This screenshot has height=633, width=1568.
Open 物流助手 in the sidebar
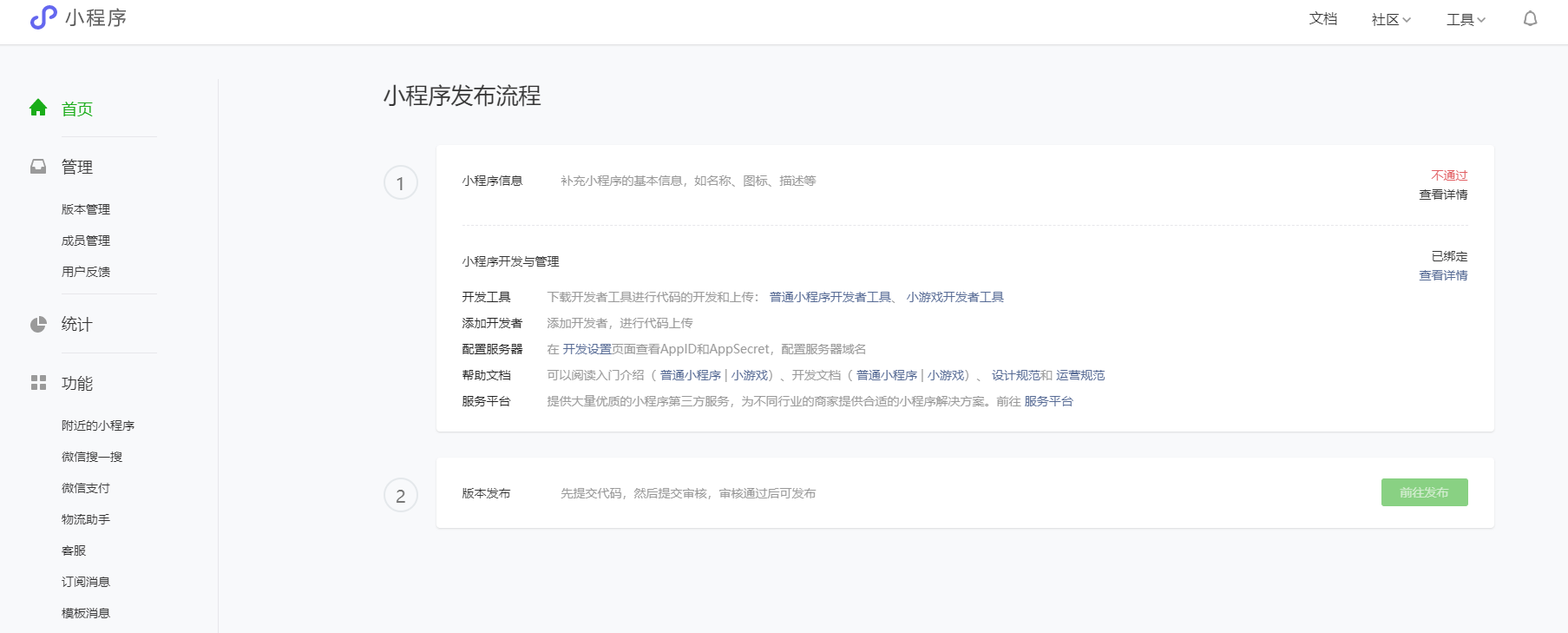tap(86, 519)
